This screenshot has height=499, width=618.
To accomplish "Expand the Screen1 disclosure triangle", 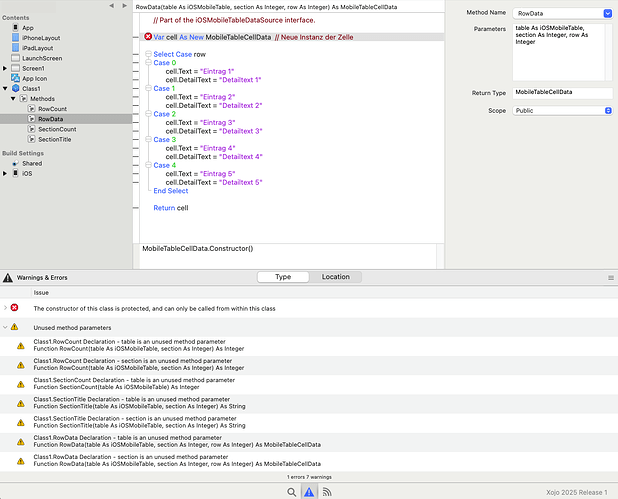I will point(5,68).
